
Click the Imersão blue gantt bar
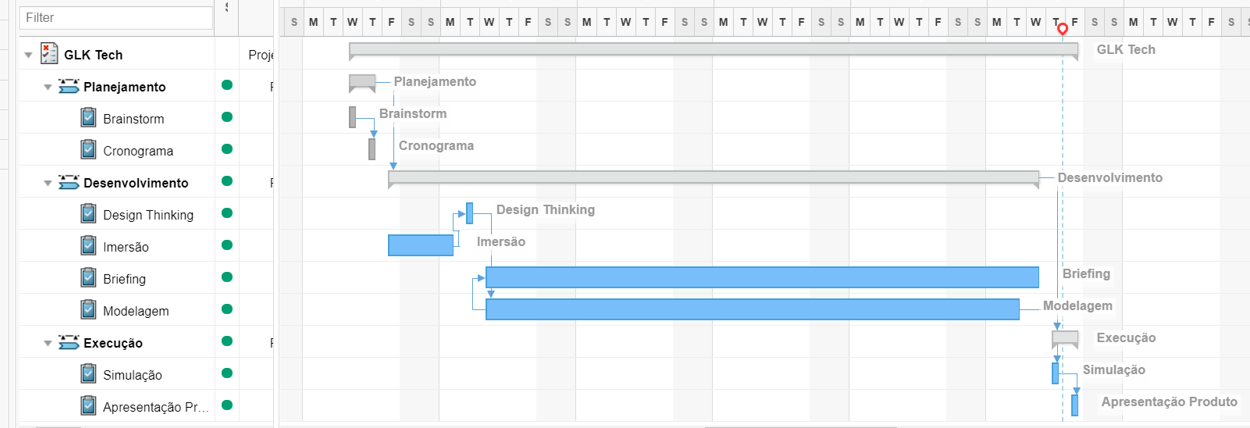pos(420,245)
